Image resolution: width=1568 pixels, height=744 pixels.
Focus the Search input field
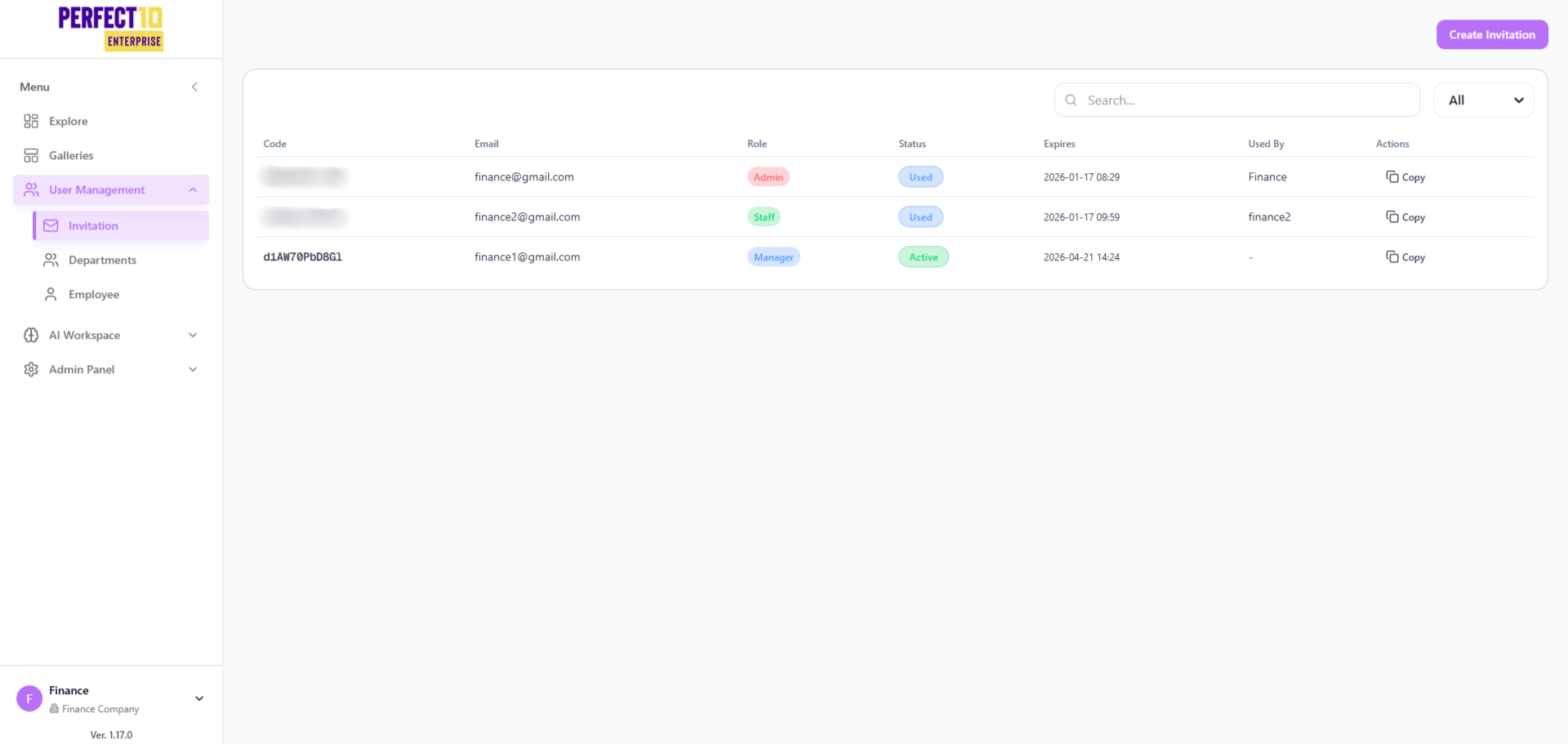point(1237,100)
